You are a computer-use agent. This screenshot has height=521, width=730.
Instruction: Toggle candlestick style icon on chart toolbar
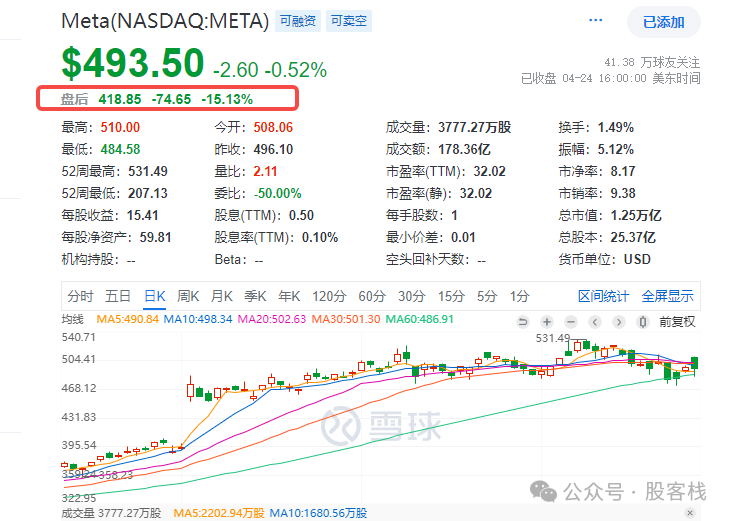click(643, 322)
